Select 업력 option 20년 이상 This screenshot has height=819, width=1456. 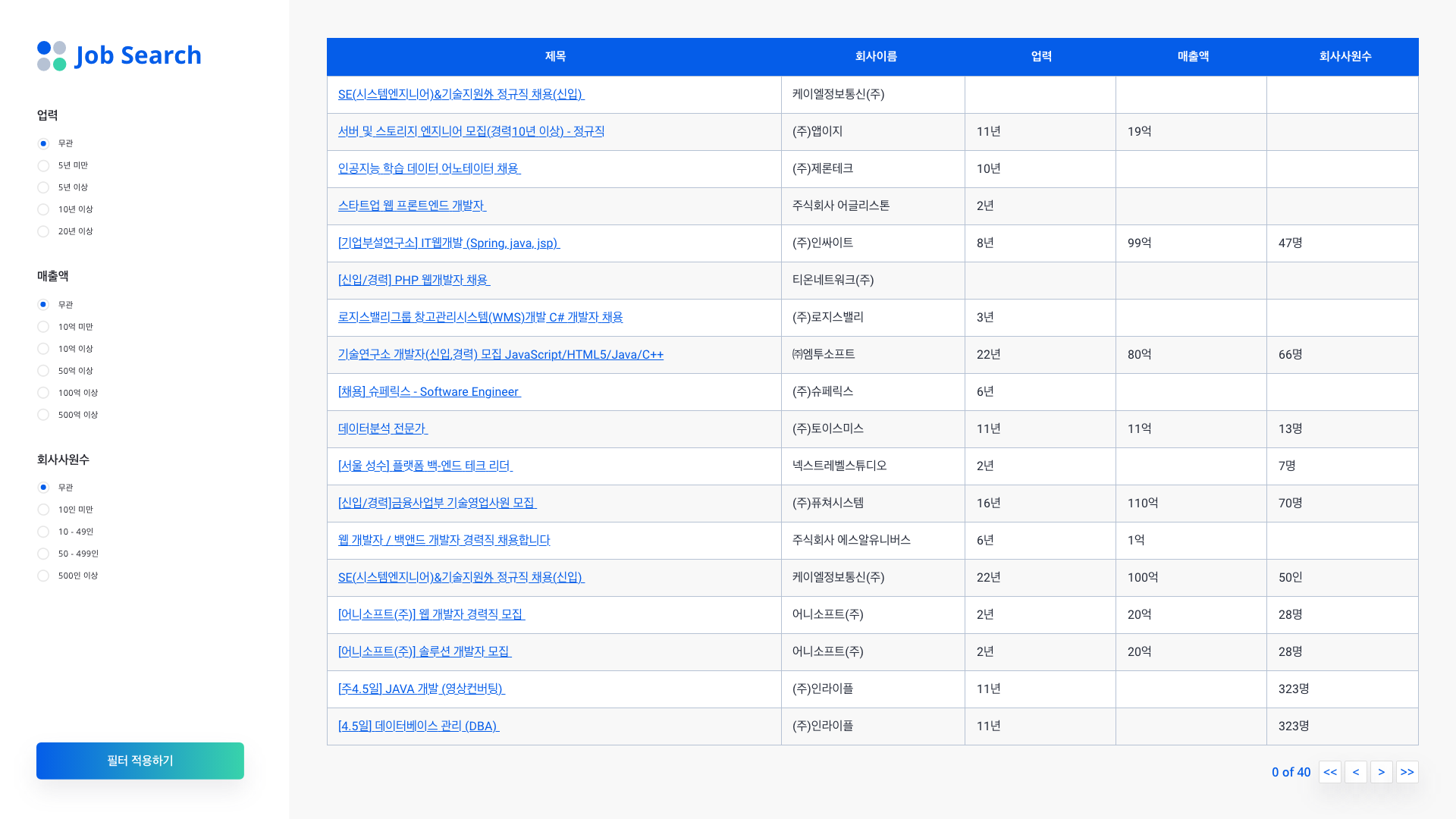point(43,231)
